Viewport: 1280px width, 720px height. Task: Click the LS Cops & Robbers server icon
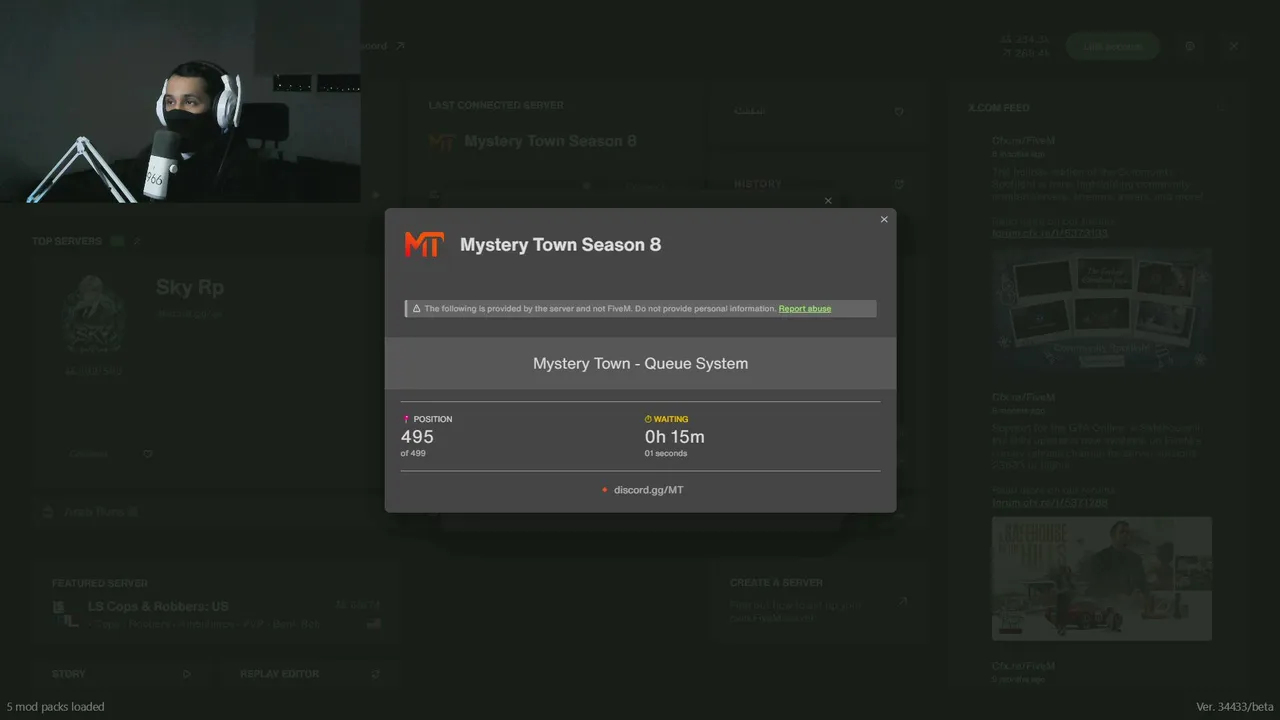pos(65,614)
